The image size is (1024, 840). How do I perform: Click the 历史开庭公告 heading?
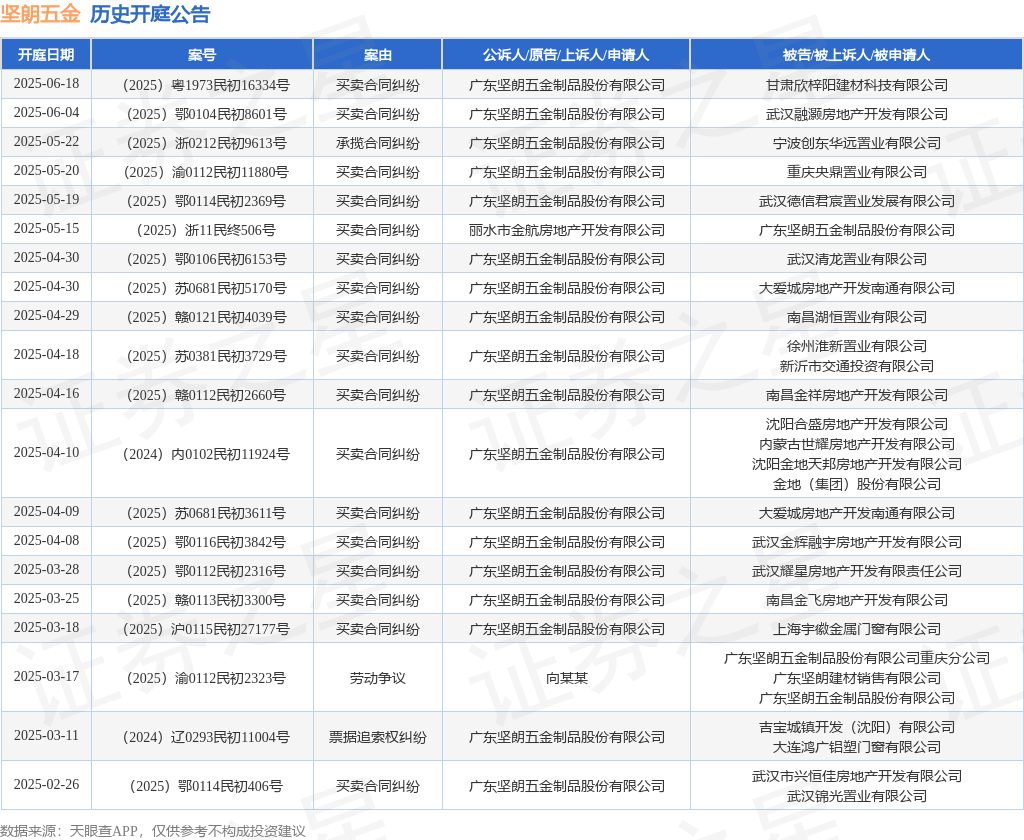coord(150,14)
